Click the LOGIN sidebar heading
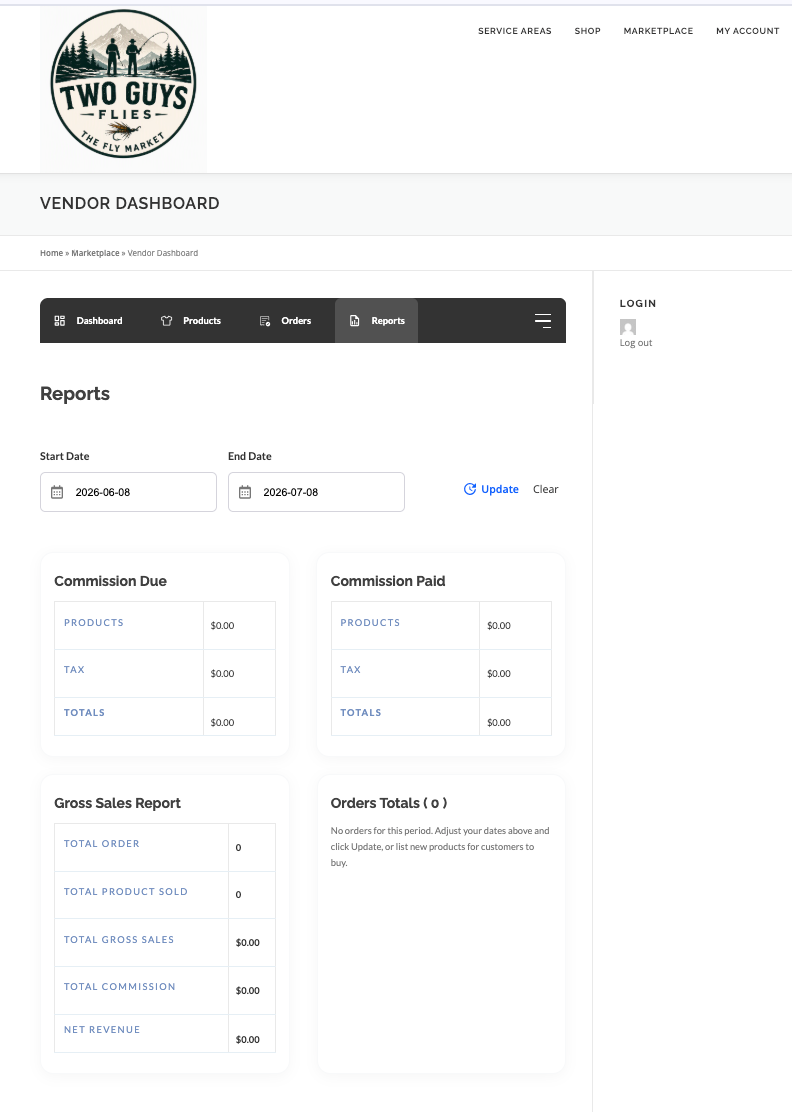The height and width of the screenshot is (1112, 792). pos(638,304)
